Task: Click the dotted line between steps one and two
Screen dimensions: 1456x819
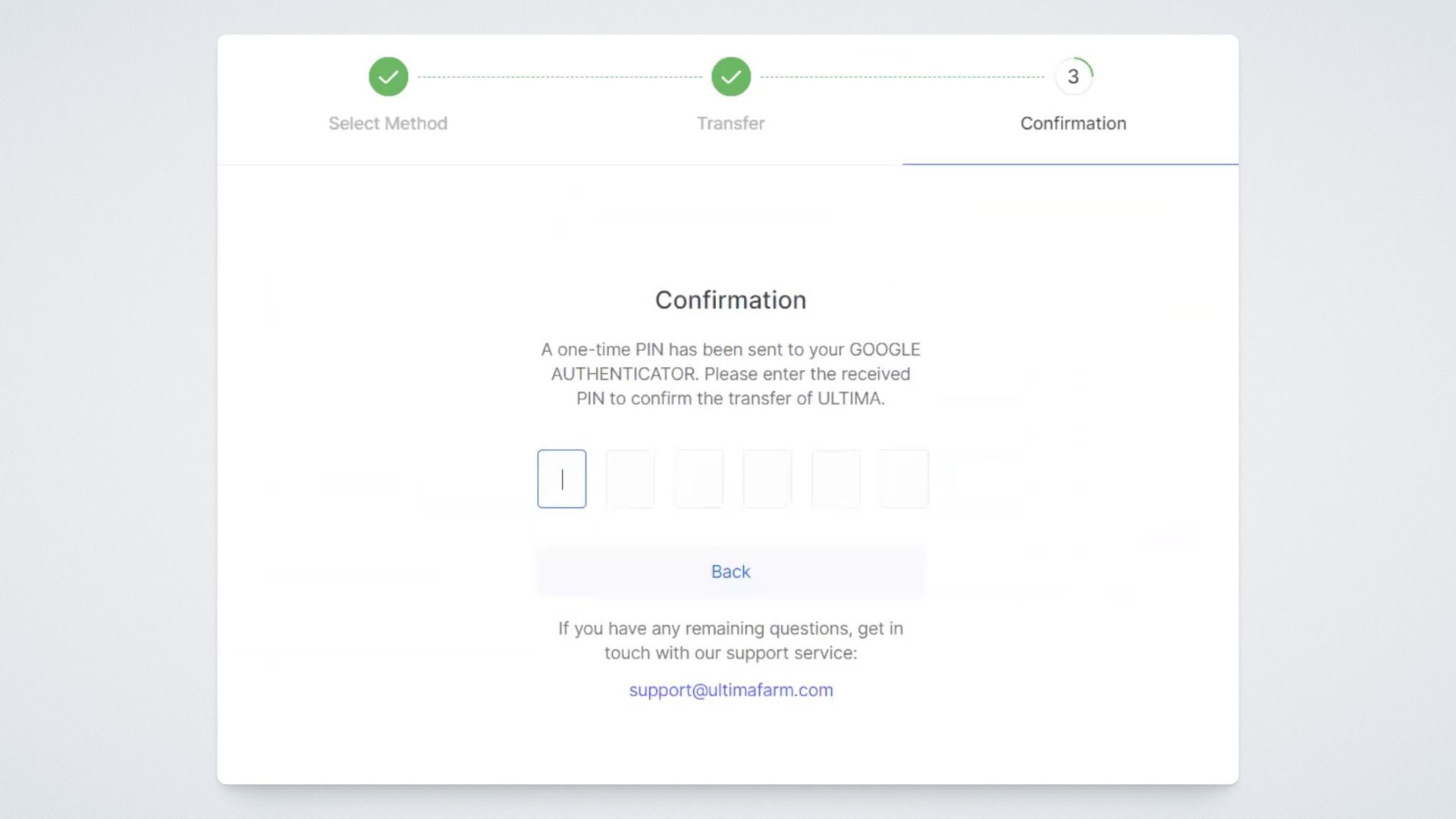Action: 560,77
